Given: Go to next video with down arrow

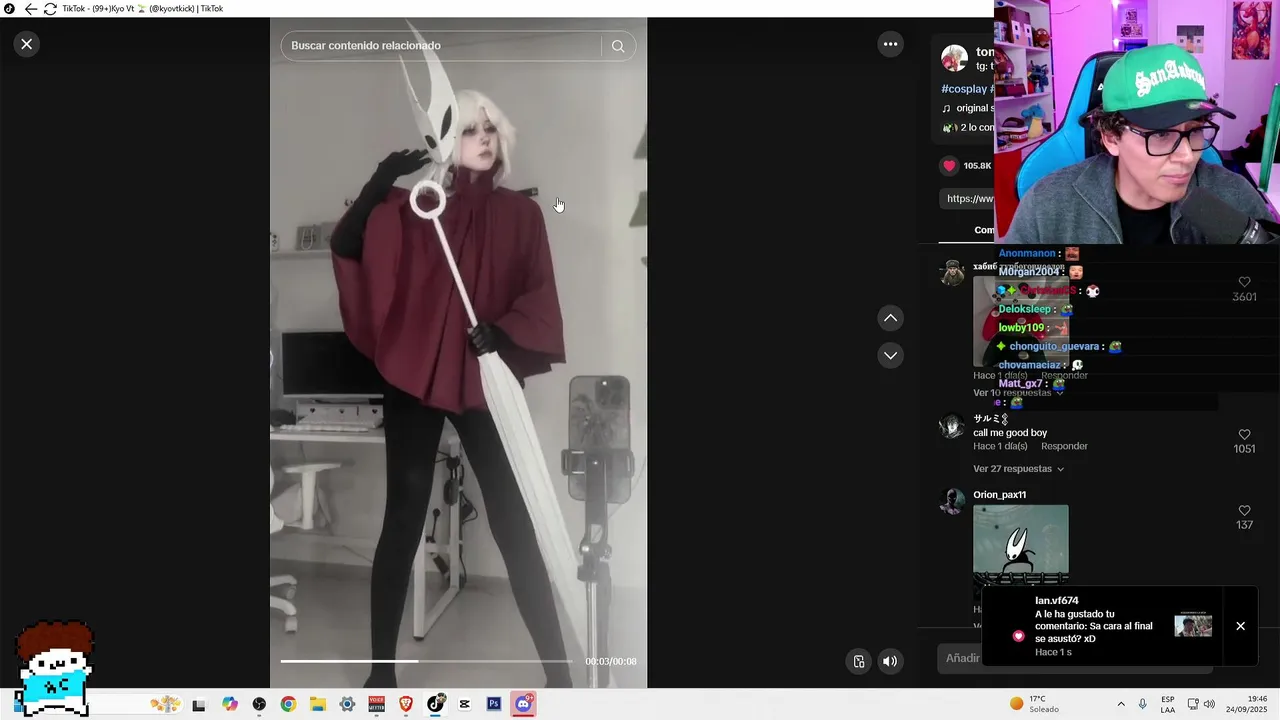Looking at the screenshot, I should 890,355.
